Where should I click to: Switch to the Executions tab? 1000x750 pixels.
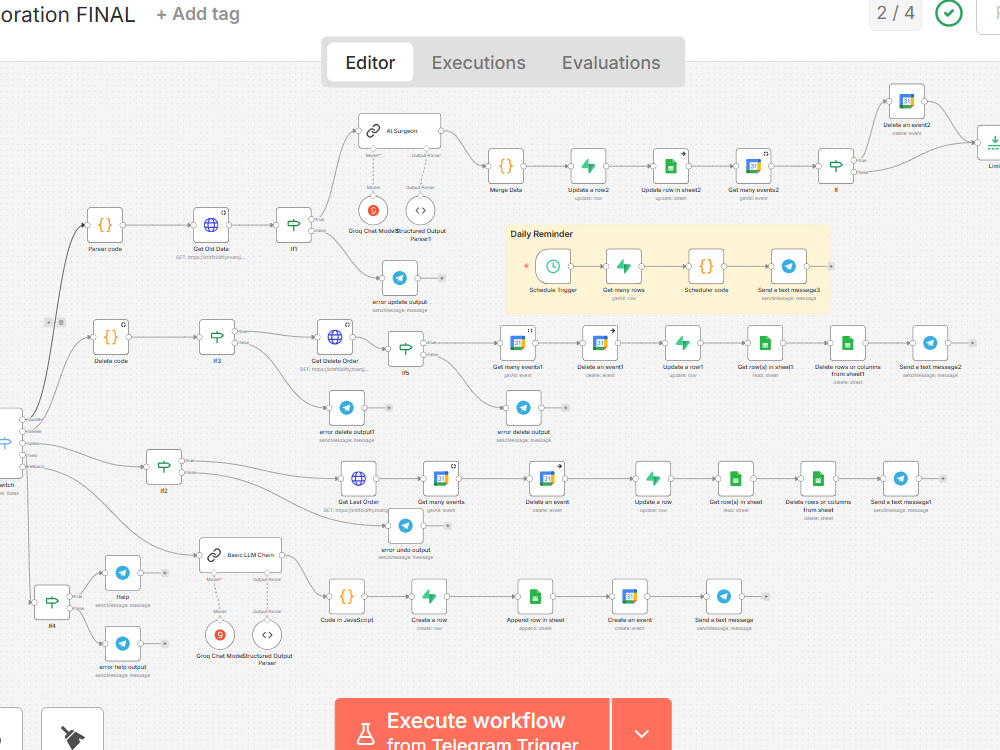pyautogui.click(x=478, y=62)
